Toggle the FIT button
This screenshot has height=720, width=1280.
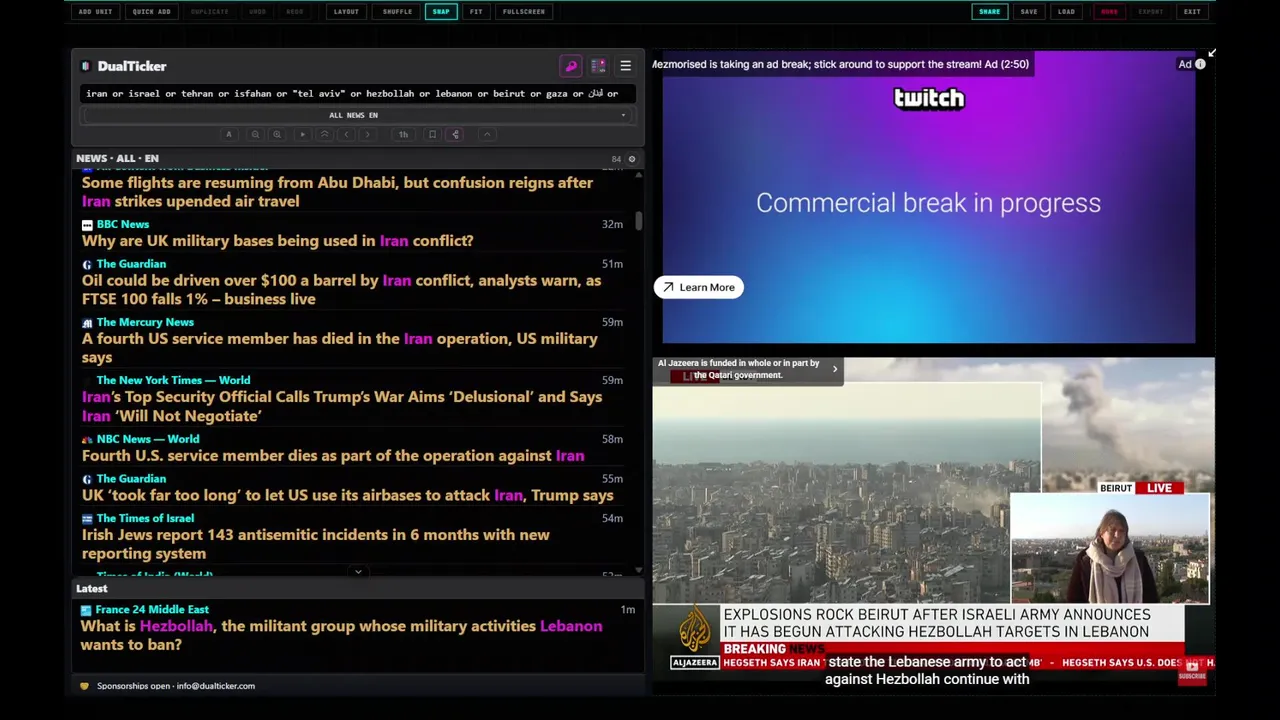[x=476, y=12]
